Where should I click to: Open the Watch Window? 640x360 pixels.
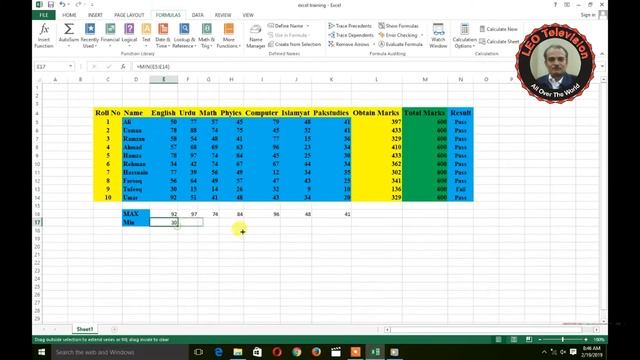tap(438, 36)
